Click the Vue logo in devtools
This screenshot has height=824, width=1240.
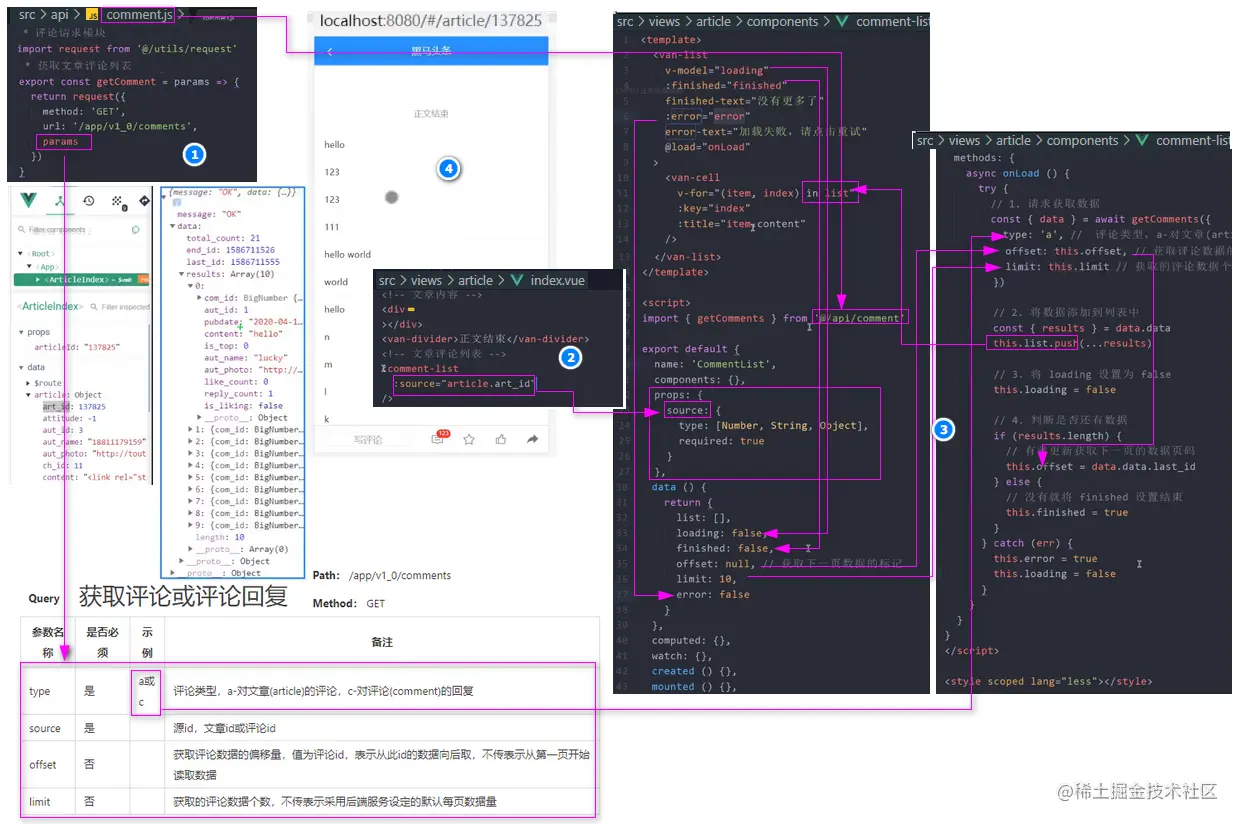pyautogui.click(x=28, y=201)
